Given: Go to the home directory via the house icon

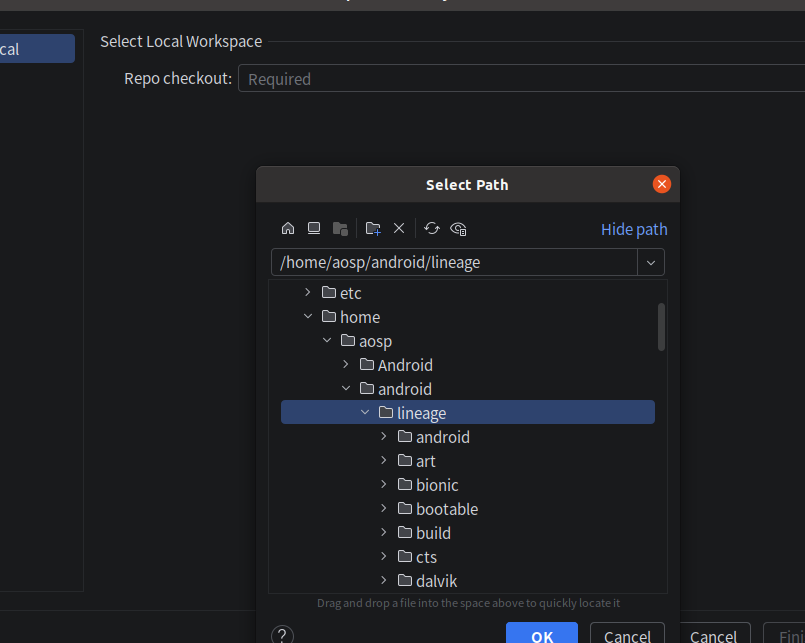Looking at the screenshot, I should (288, 228).
